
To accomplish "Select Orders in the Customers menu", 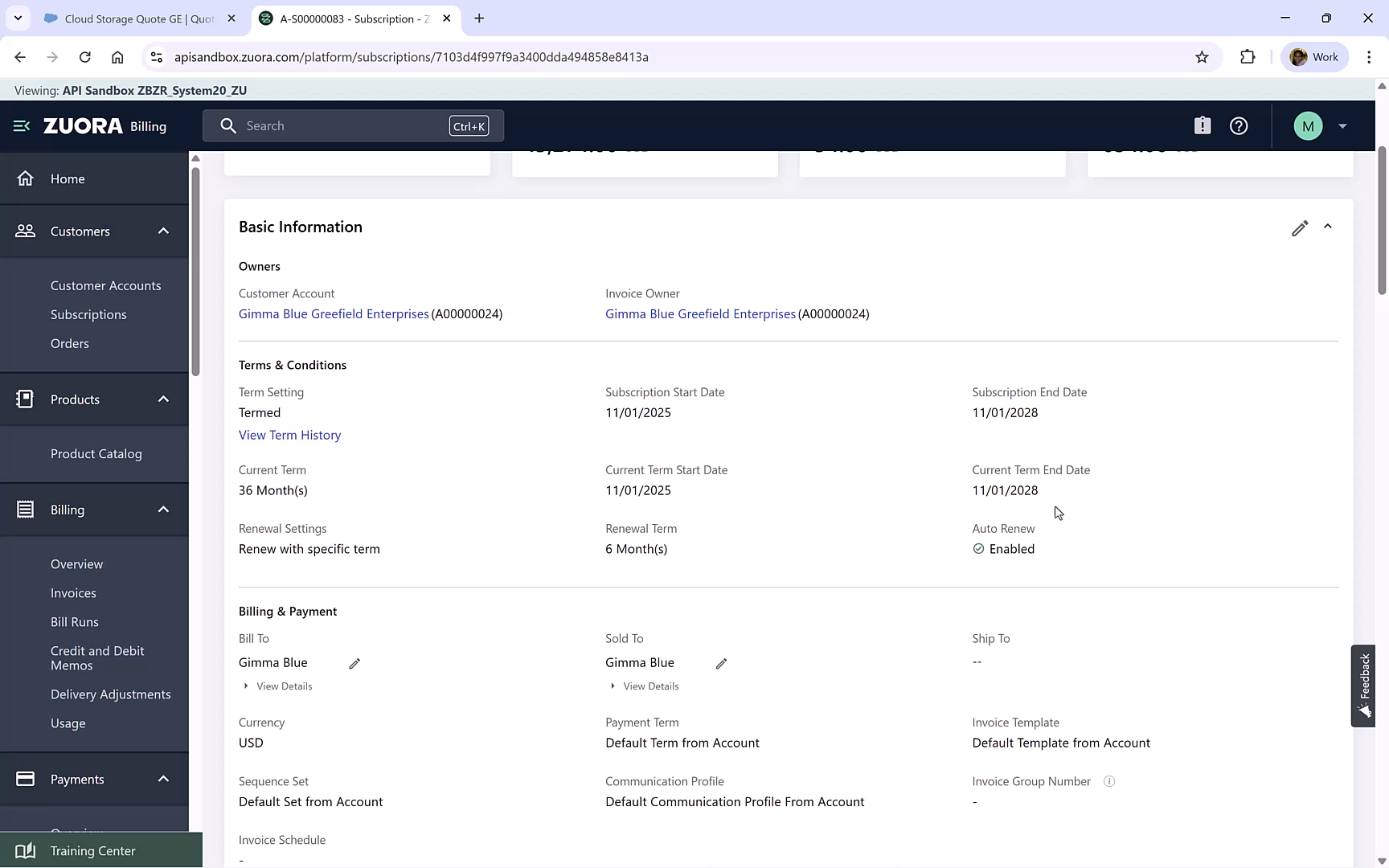I will pyautogui.click(x=70, y=343).
